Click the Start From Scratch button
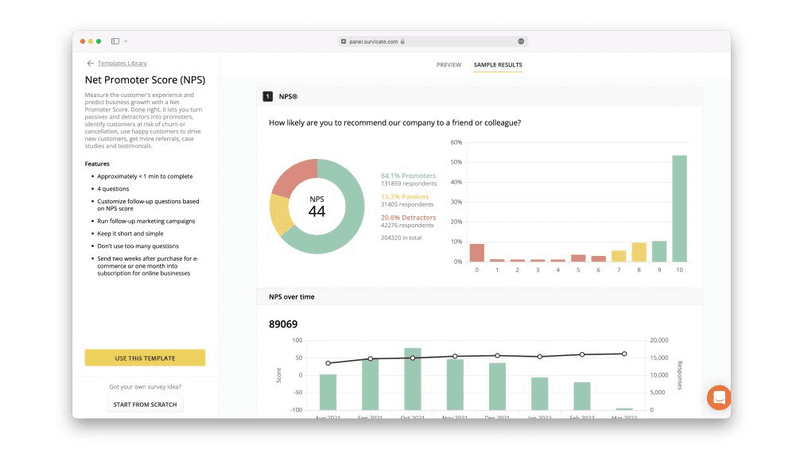The width and height of the screenshot is (800, 453). pos(145,404)
